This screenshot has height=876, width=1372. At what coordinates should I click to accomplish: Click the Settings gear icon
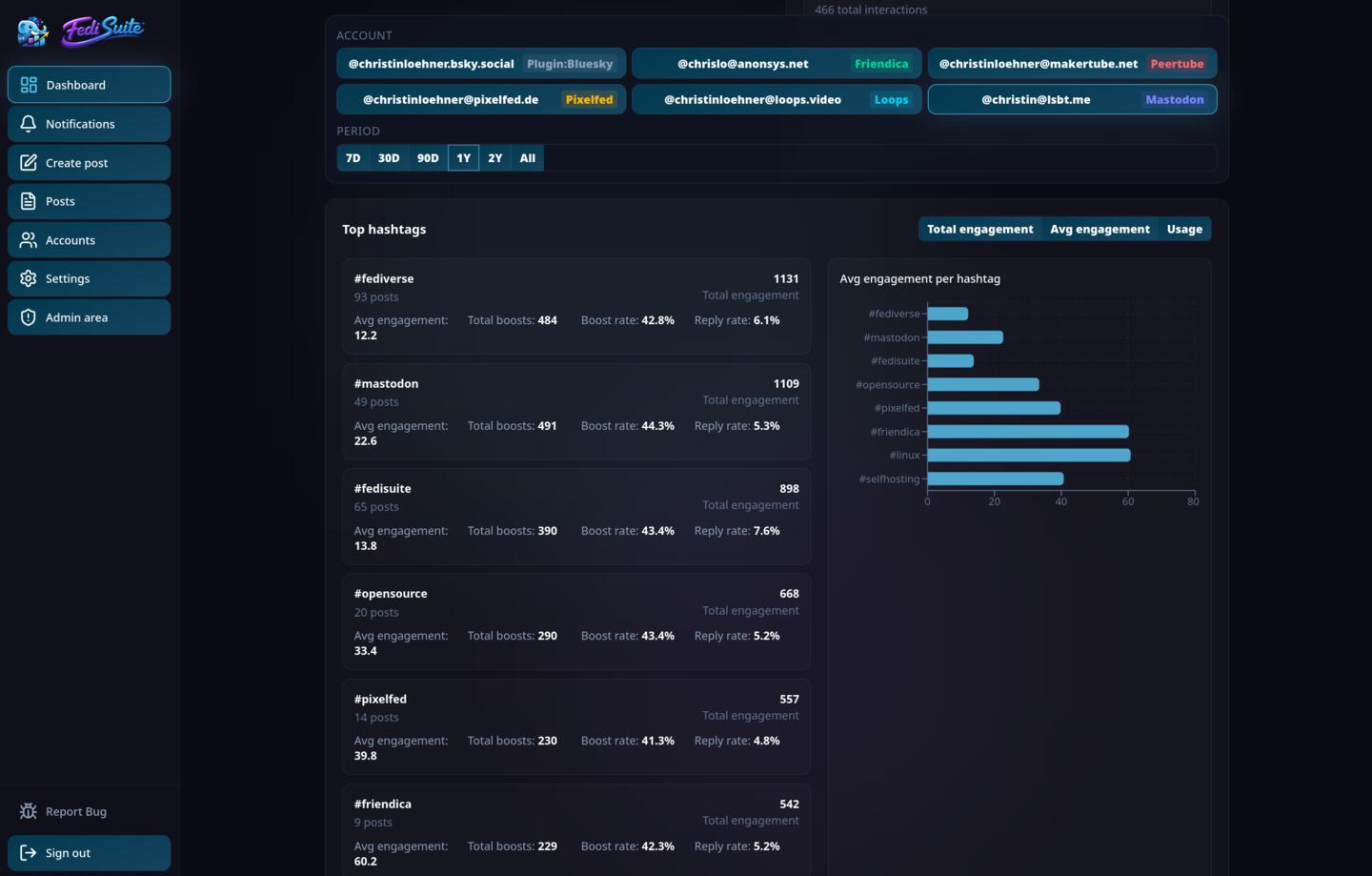tap(29, 278)
